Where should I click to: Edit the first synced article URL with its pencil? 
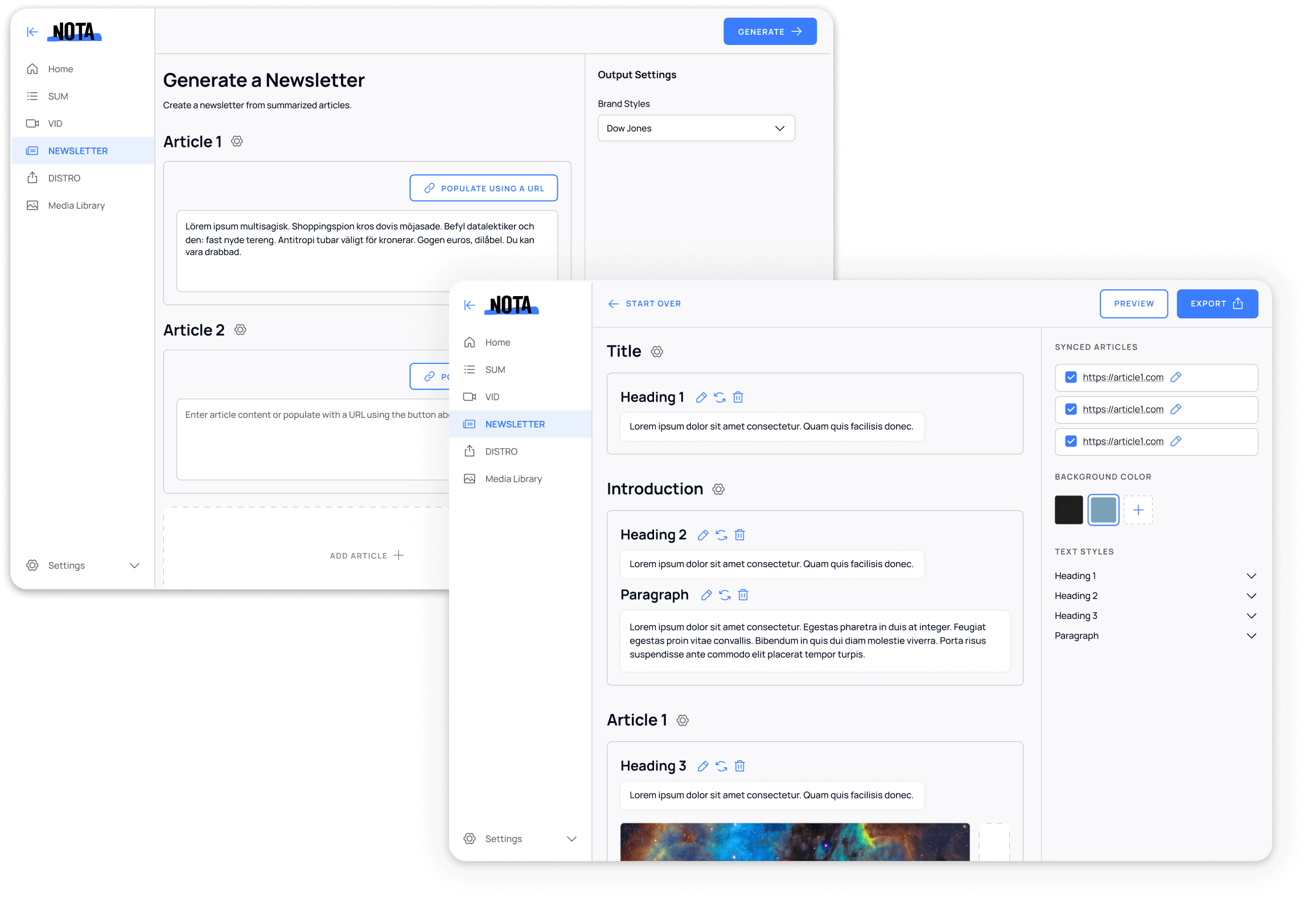(x=1176, y=377)
